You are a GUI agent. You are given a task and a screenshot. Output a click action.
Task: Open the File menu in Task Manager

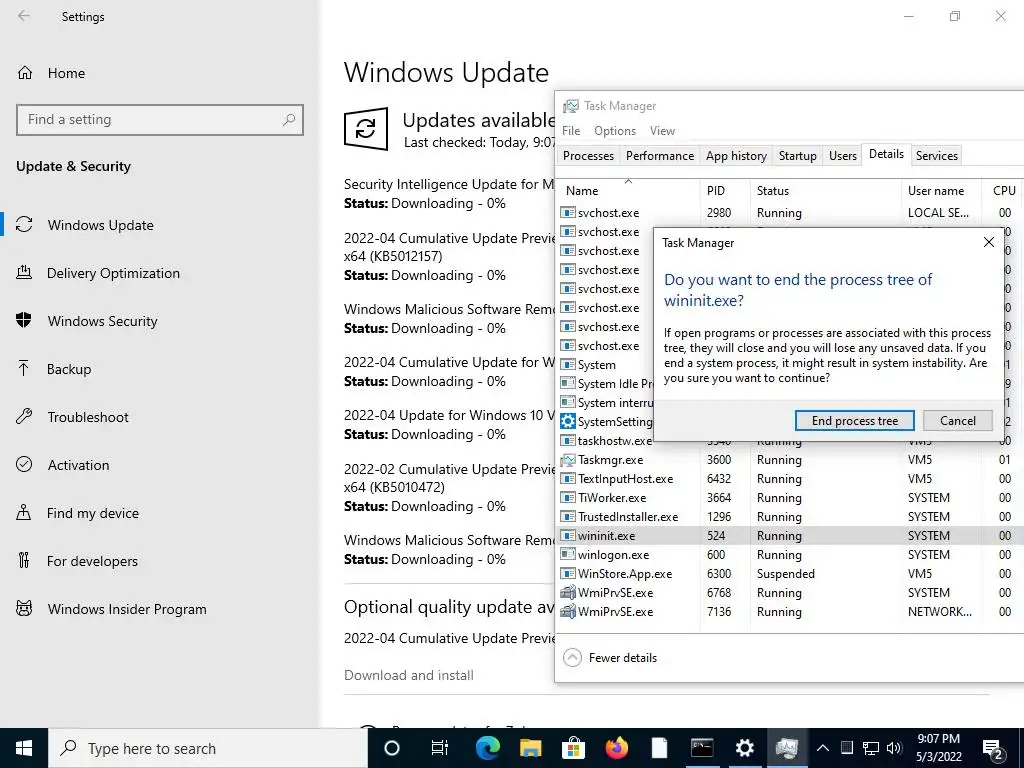tap(571, 131)
